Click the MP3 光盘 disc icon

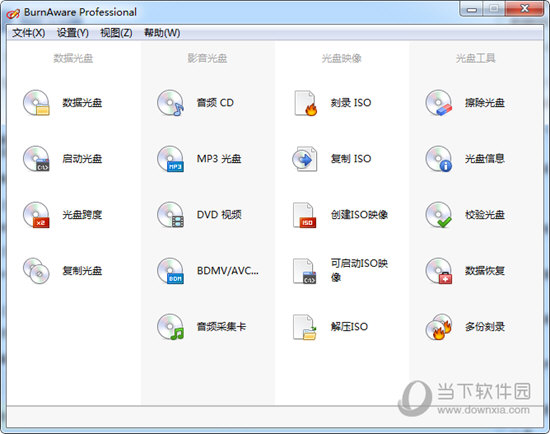170,159
